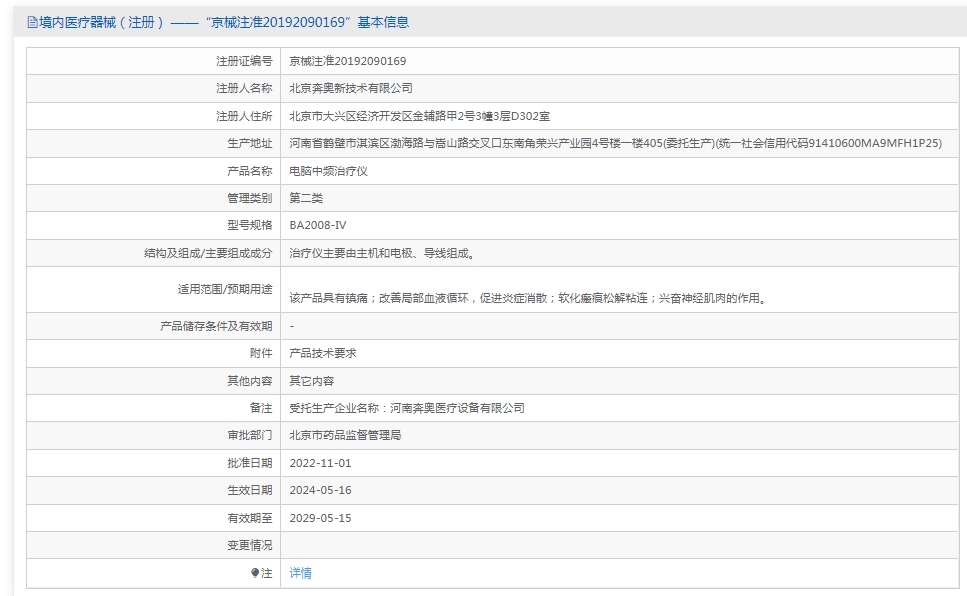
Task: Click the product name 电脑中频治疗仪
Action: (x=328, y=171)
